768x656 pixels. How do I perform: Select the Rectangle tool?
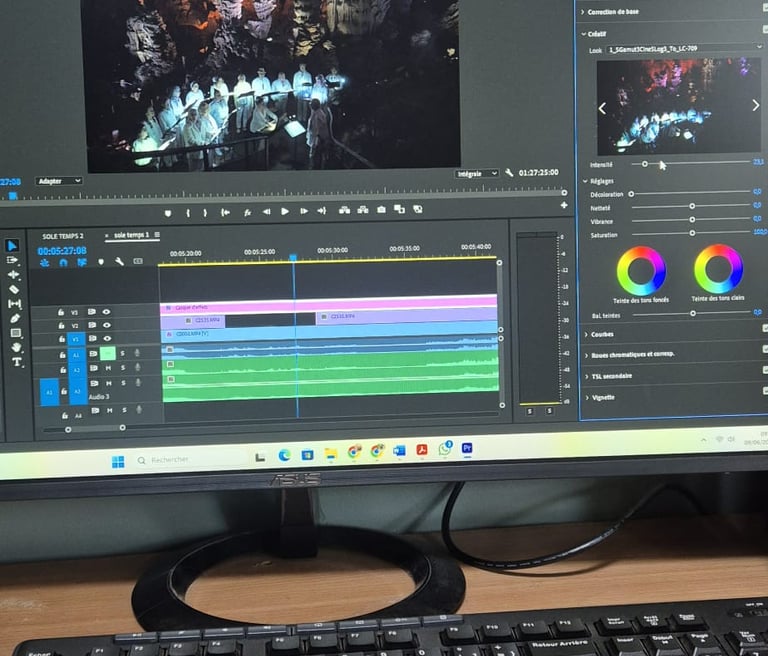point(16,333)
